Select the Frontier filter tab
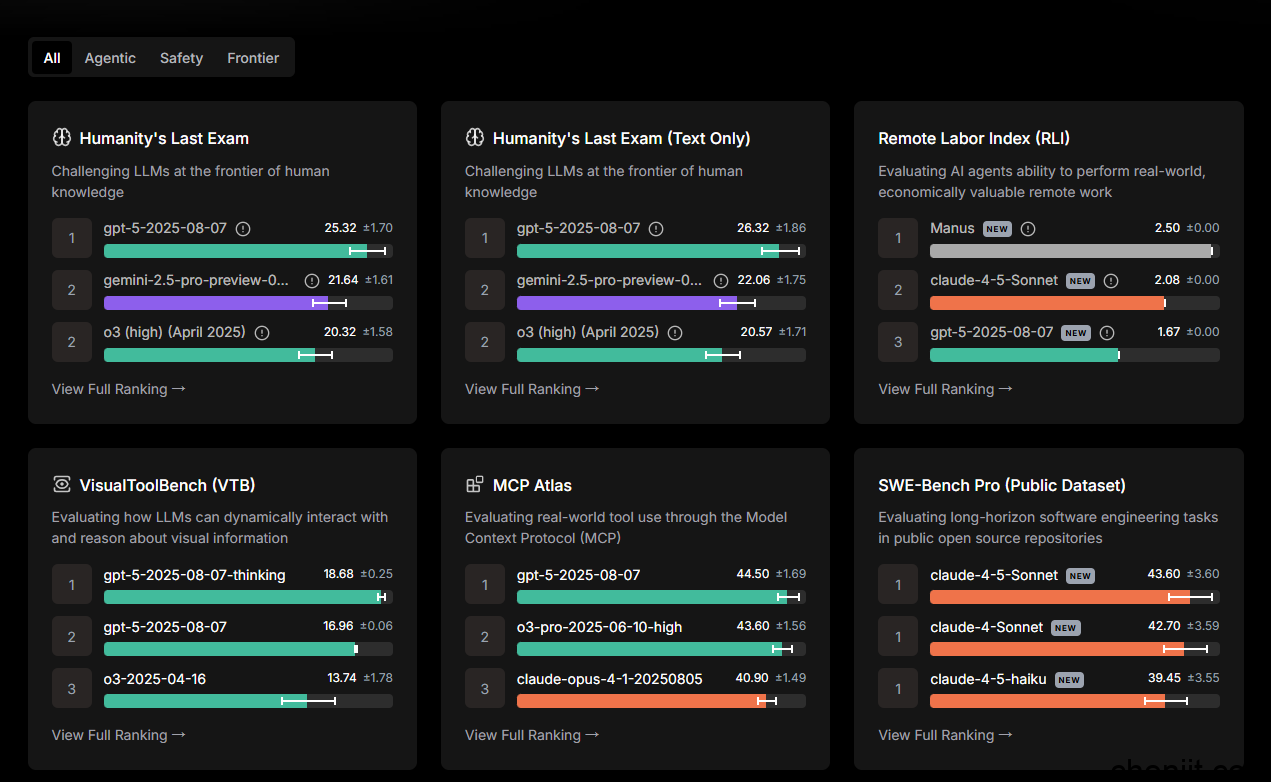The height and width of the screenshot is (782, 1271). 253,58
